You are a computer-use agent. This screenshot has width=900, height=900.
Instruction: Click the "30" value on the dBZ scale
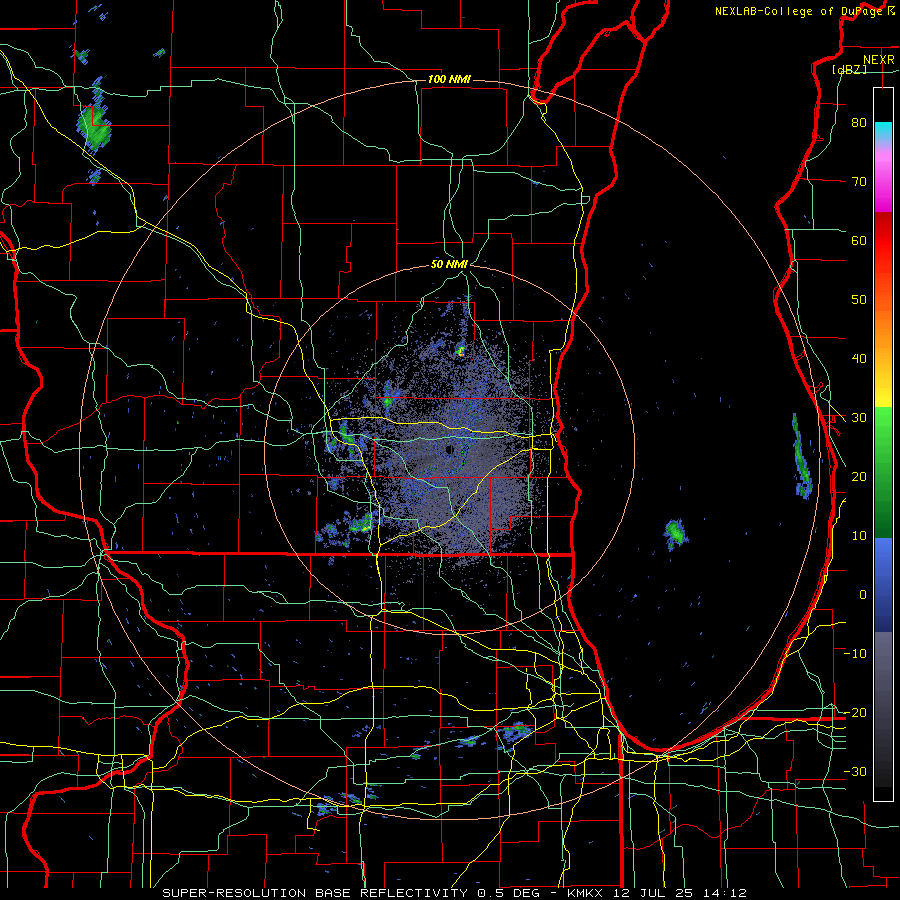point(859,417)
